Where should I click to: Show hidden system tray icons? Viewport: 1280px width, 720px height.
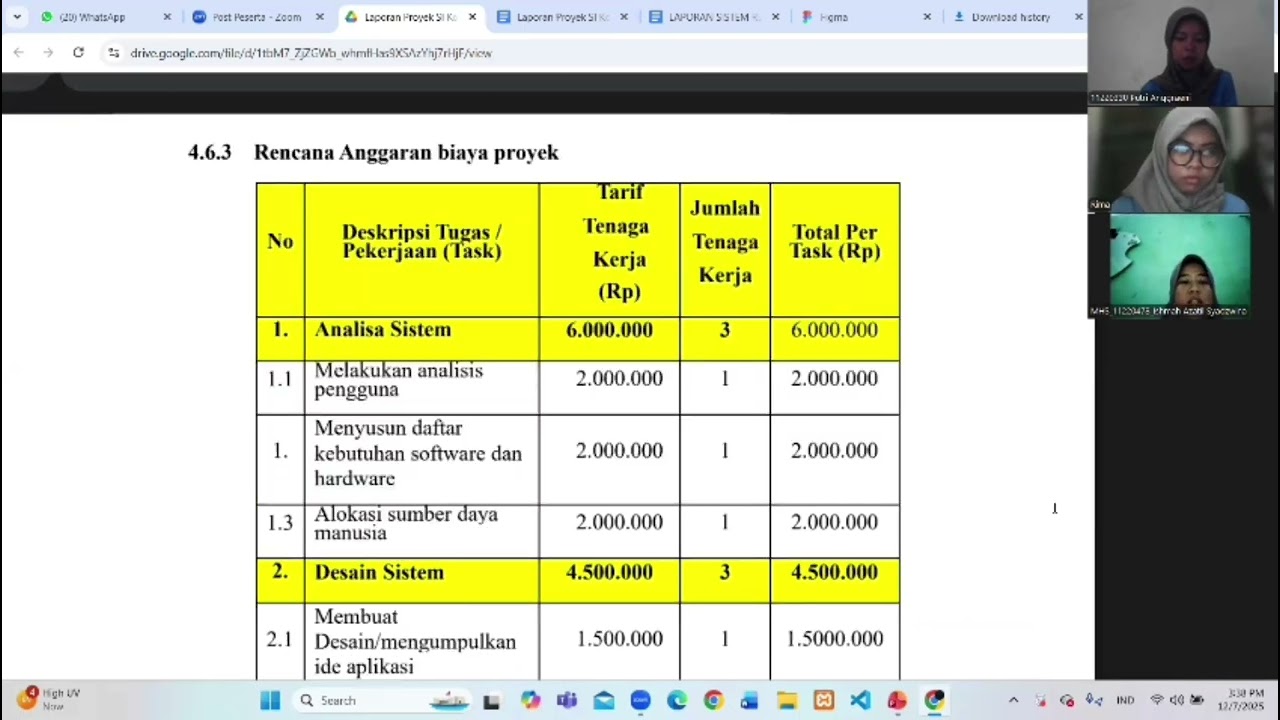(1013, 700)
